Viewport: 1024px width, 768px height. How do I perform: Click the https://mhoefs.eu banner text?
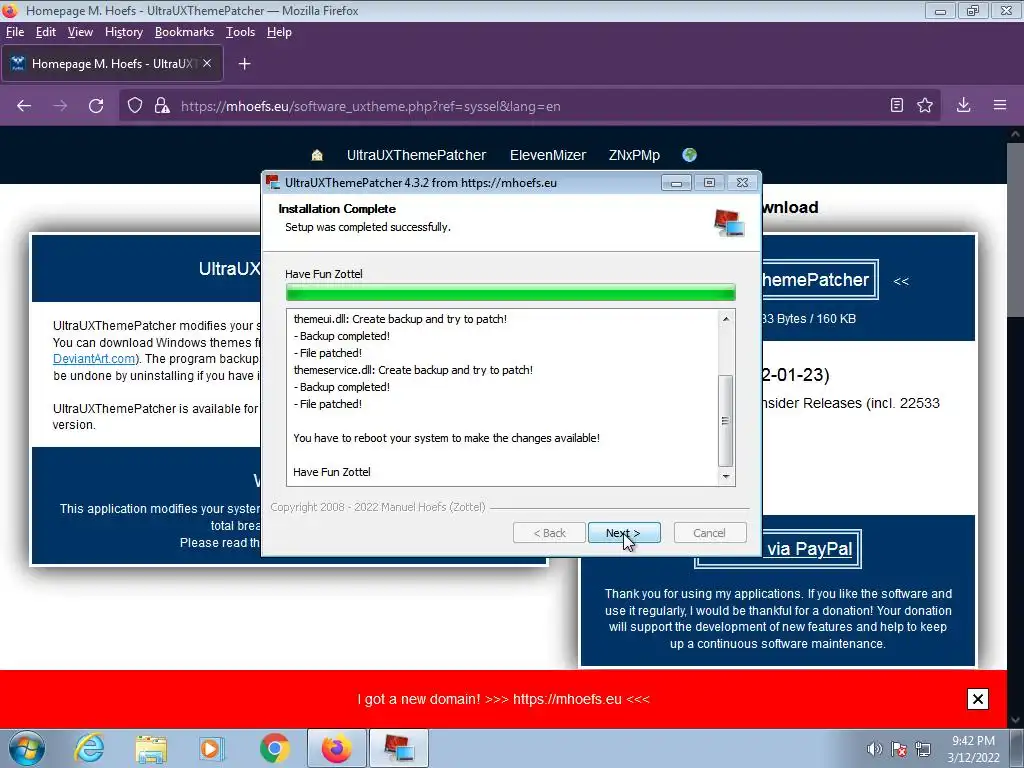pos(567,699)
